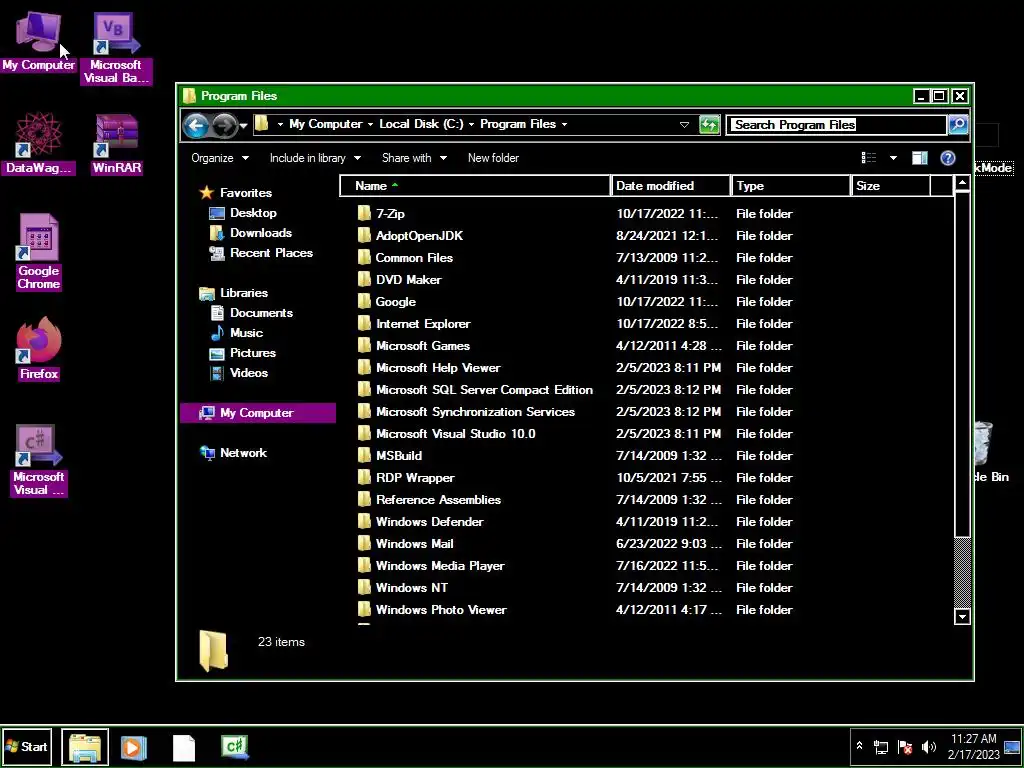Select the Common Files folder icon
The width and height of the screenshot is (1024, 768).
pyautogui.click(x=364, y=258)
